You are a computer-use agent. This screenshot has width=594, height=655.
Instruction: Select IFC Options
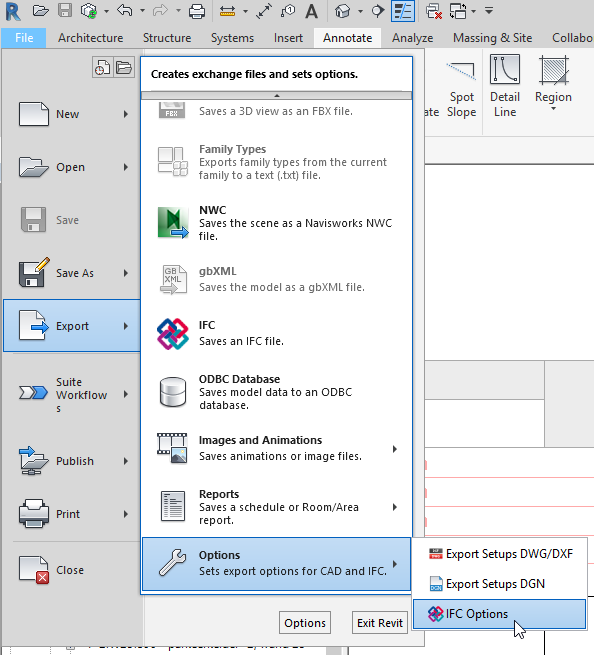[x=500, y=614]
